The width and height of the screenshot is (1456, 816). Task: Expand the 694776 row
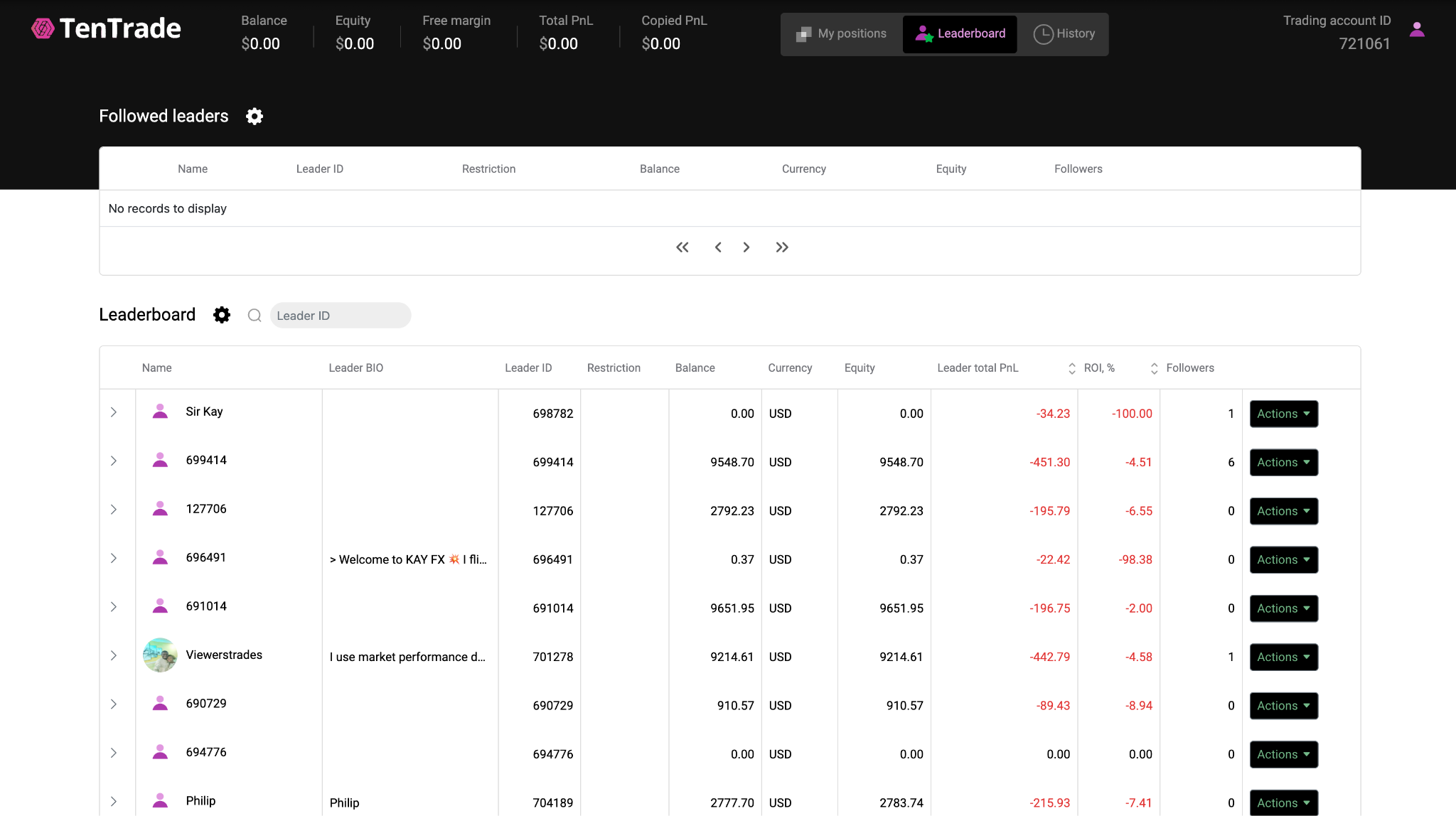pos(114,753)
